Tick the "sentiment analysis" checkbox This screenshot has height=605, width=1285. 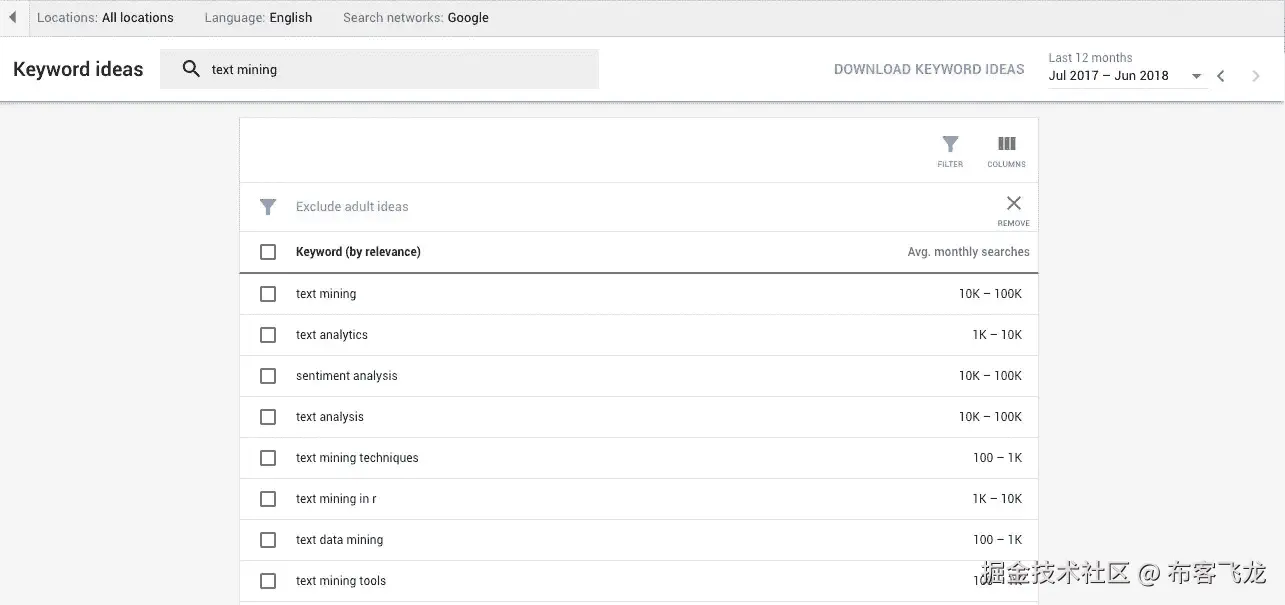268,376
